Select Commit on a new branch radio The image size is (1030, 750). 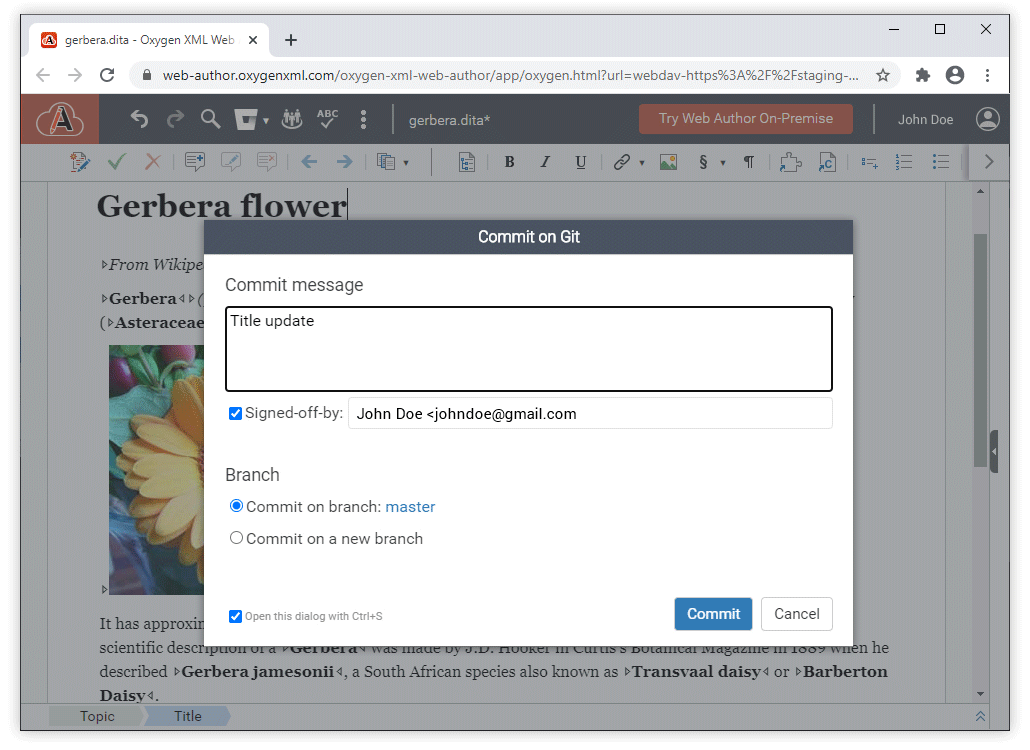pos(236,538)
